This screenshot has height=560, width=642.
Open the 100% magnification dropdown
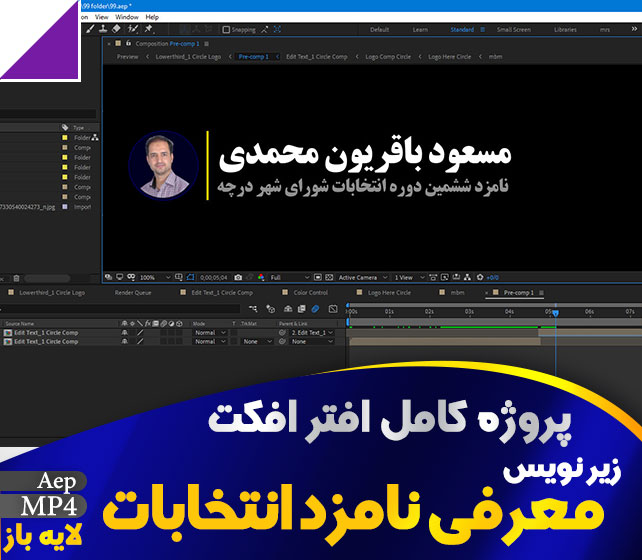(x=155, y=278)
